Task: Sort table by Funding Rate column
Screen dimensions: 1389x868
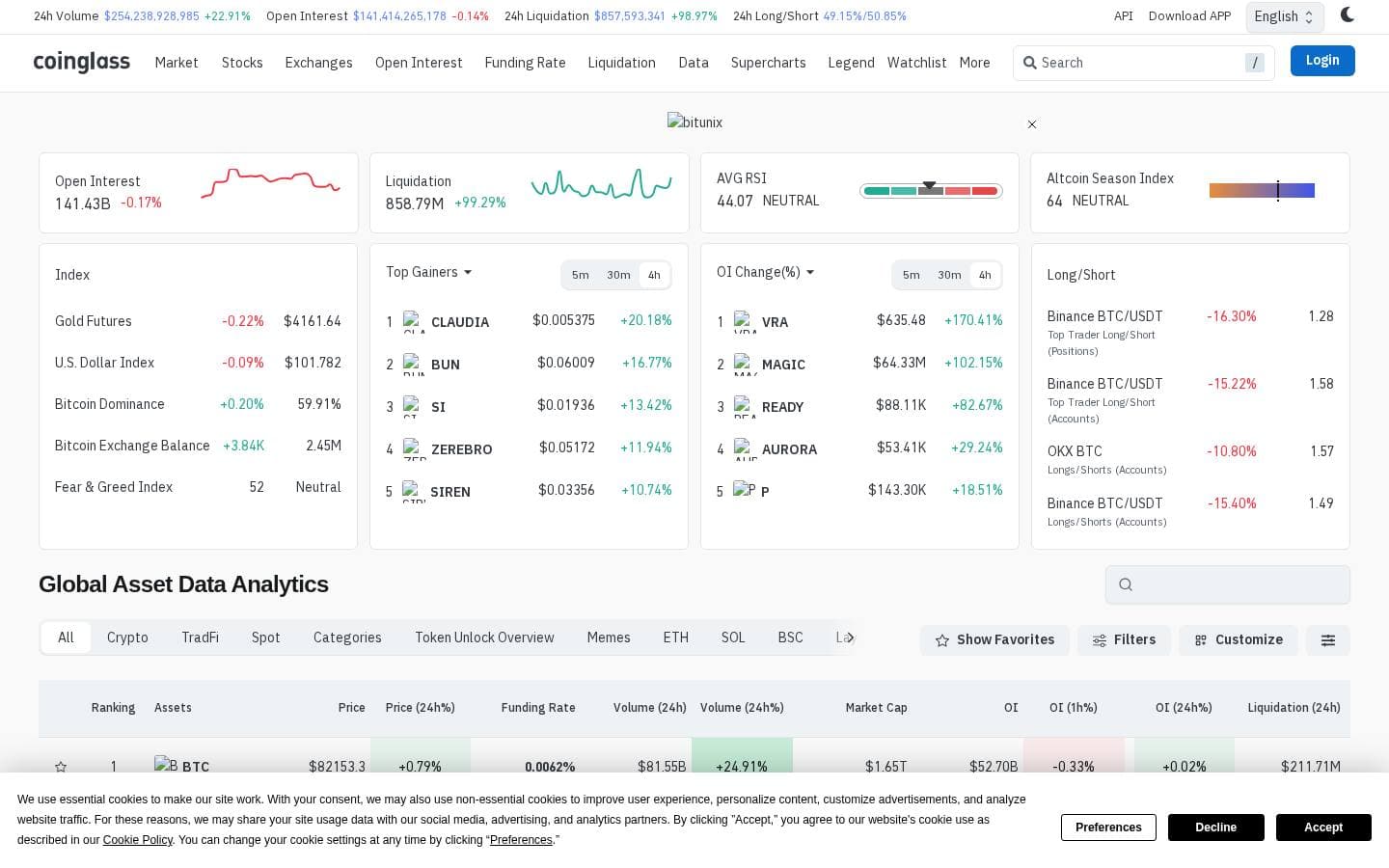Action: pyautogui.click(x=538, y=708)
